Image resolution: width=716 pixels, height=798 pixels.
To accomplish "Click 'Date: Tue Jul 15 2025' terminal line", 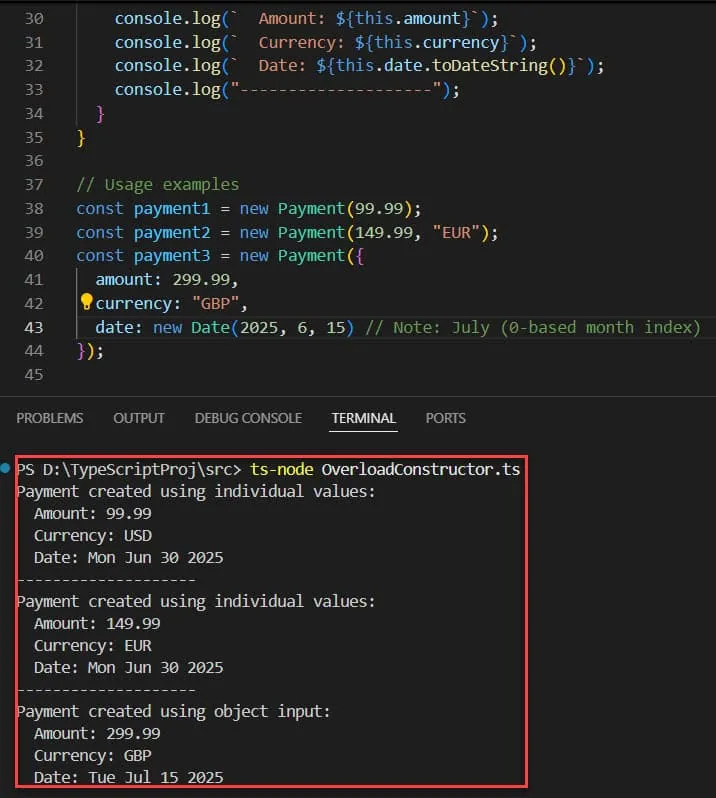I will coord(129,777).
